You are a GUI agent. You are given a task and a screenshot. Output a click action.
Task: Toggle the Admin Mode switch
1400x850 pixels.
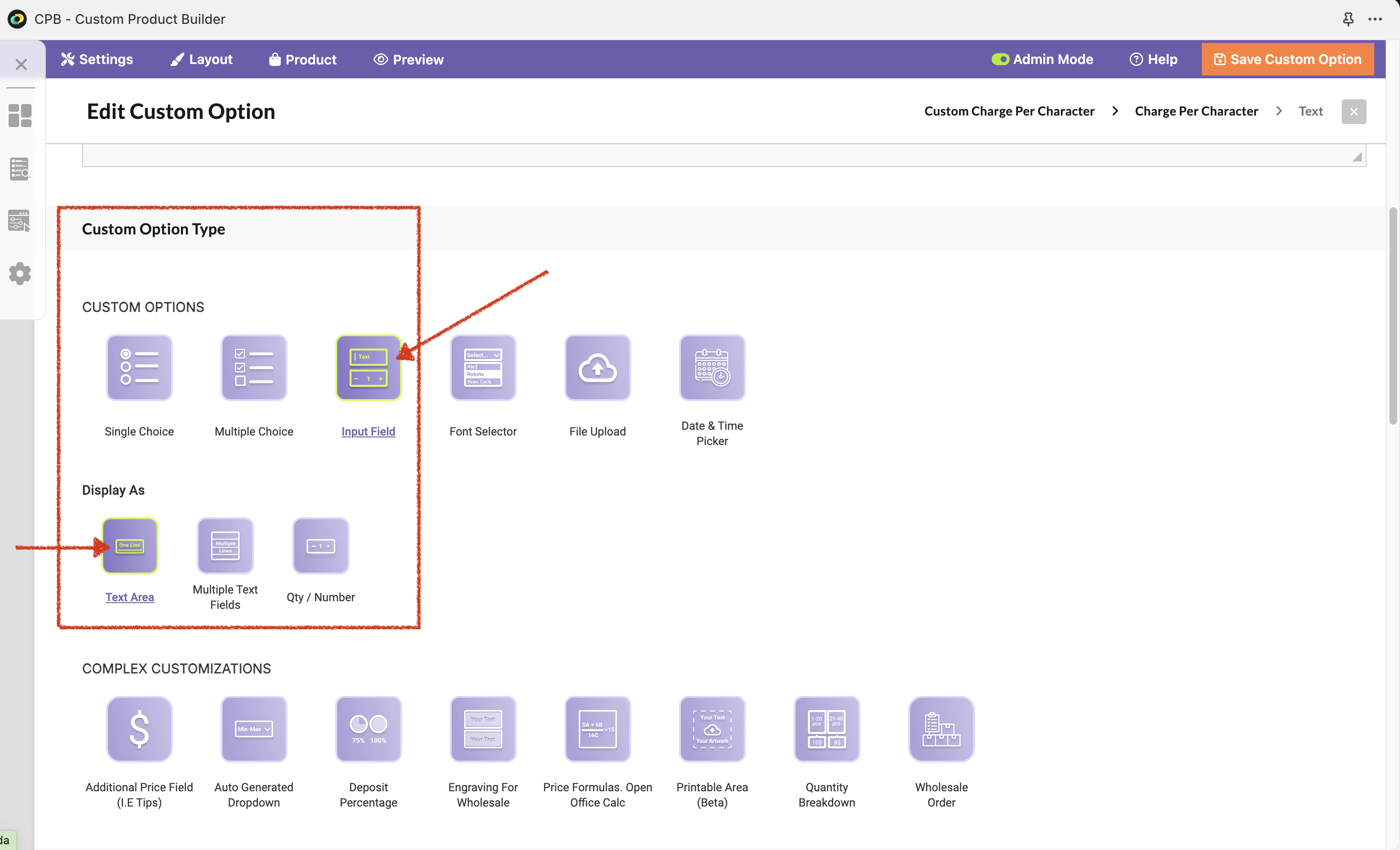pyautogui.click(x=999, y=59)
